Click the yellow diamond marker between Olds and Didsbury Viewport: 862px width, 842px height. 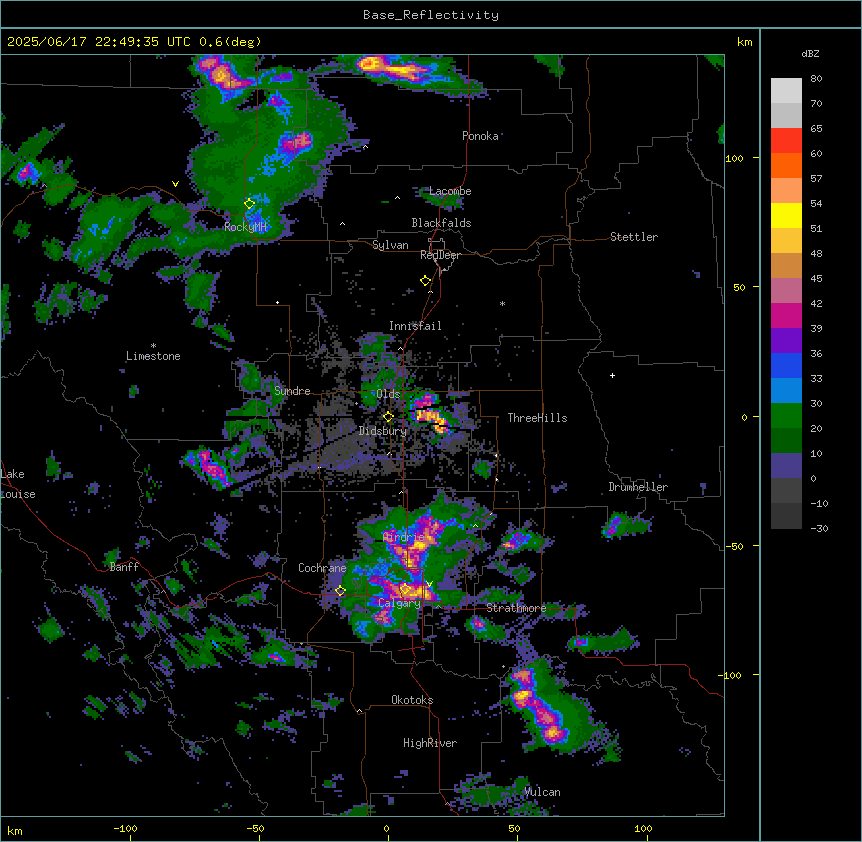click(x=389, y=417)
